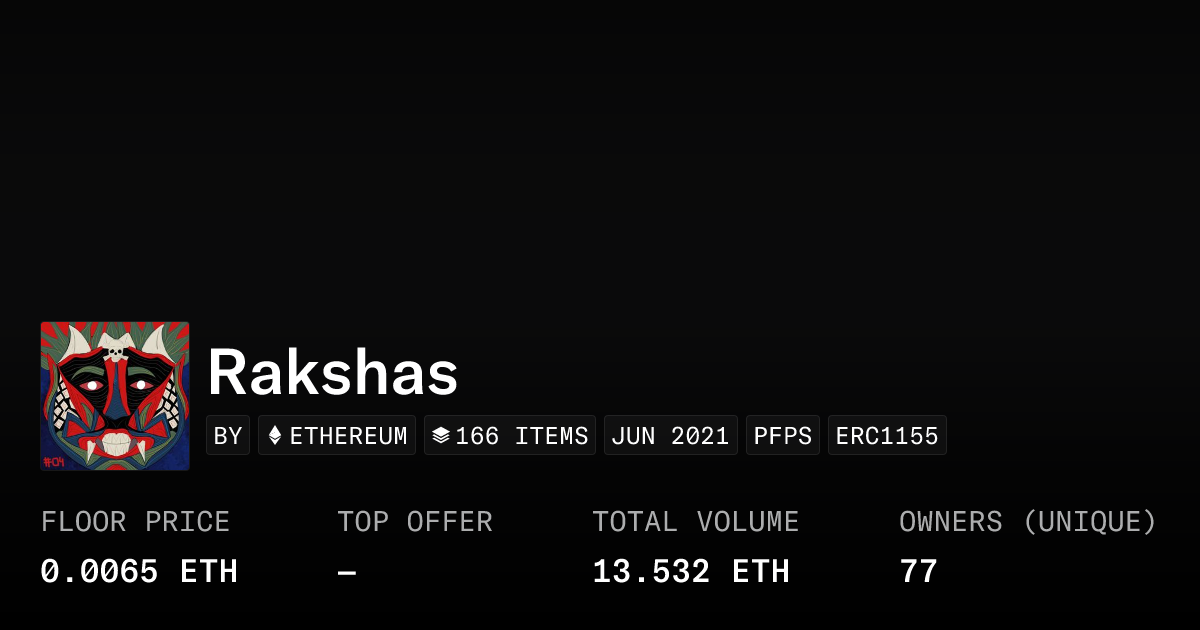
Task: Select the 77 unique owners value
Action: tap(918, 572)
